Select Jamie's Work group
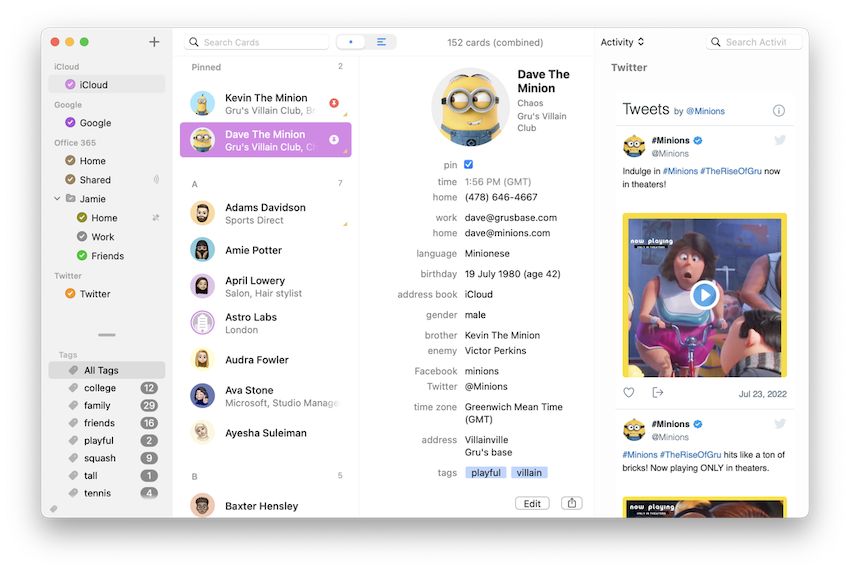 tap(107, 236)
